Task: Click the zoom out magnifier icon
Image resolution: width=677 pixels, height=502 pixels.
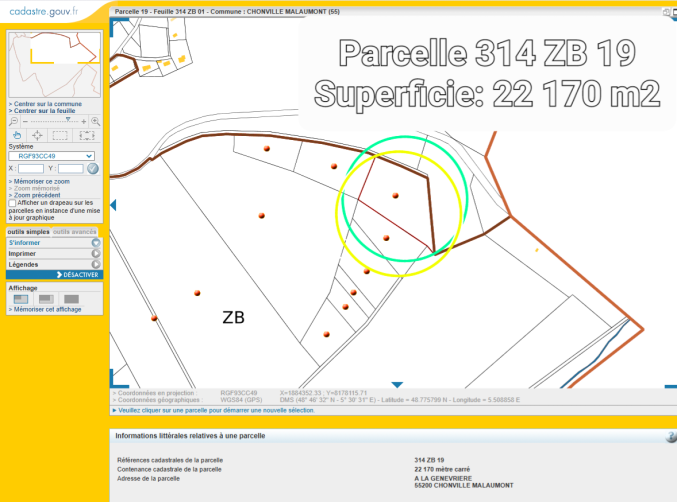Action: tap(14, 121)
